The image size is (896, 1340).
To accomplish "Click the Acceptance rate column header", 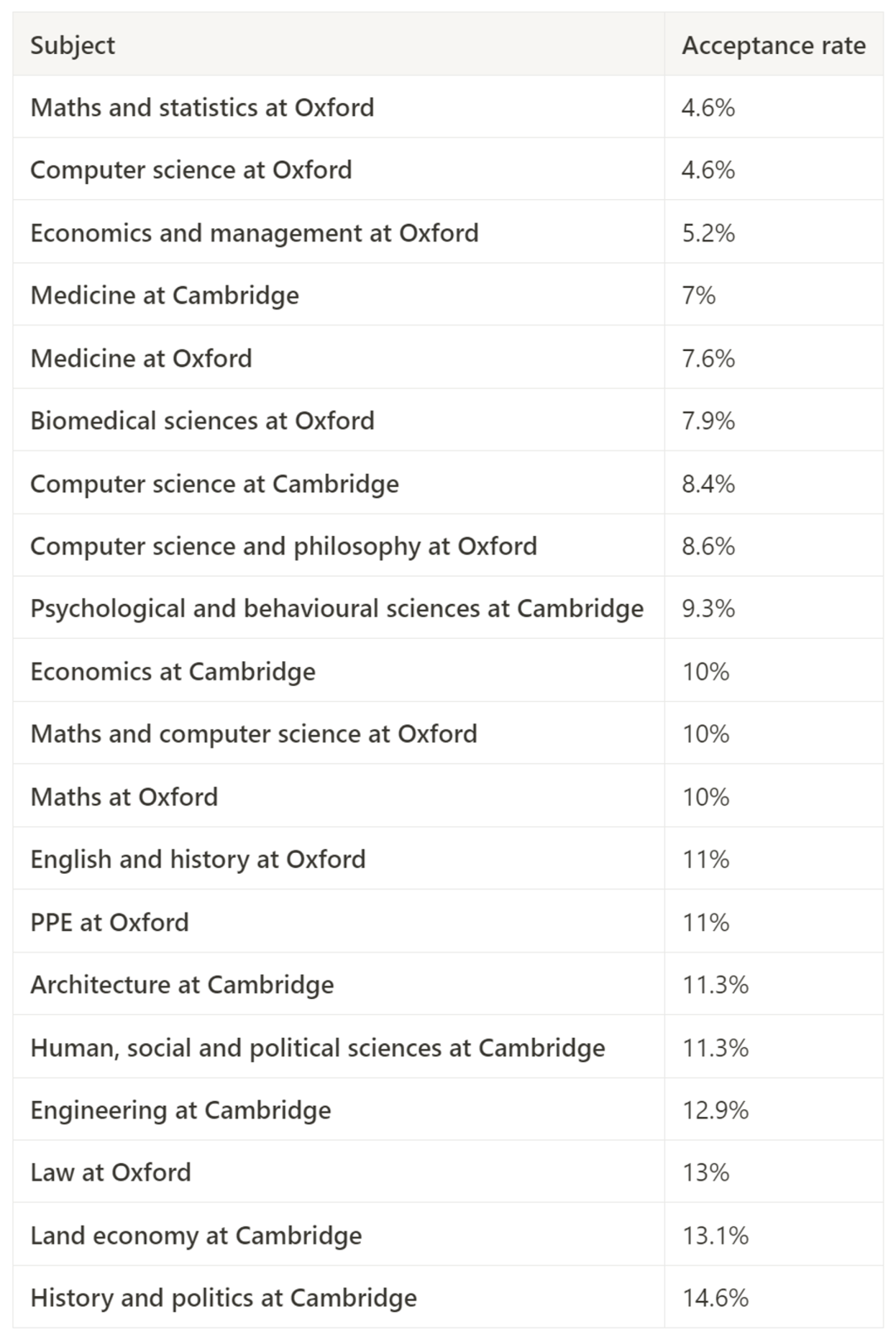I will pyautogui.click(x=773, y=46).
